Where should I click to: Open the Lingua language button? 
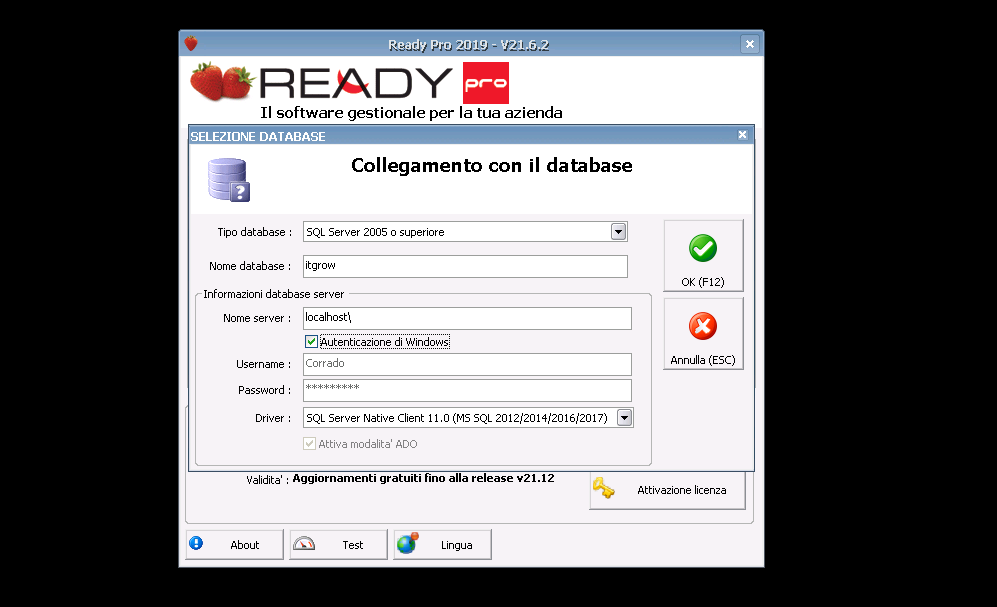click(443, 545)
